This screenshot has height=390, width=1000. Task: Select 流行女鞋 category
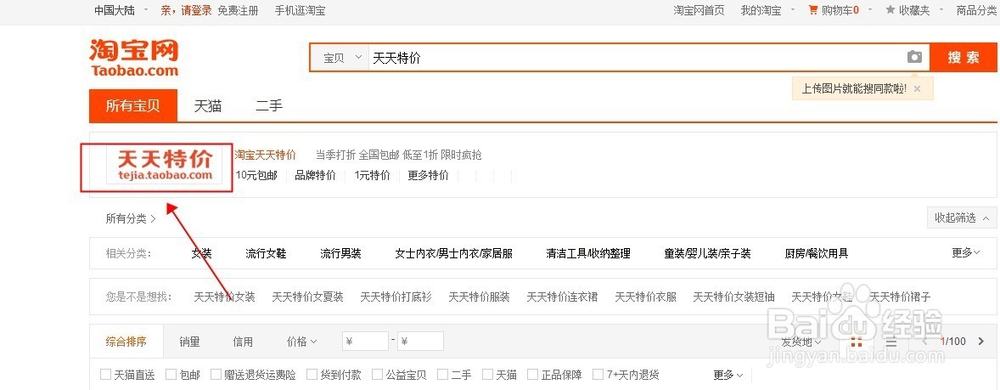coord(266,254)
